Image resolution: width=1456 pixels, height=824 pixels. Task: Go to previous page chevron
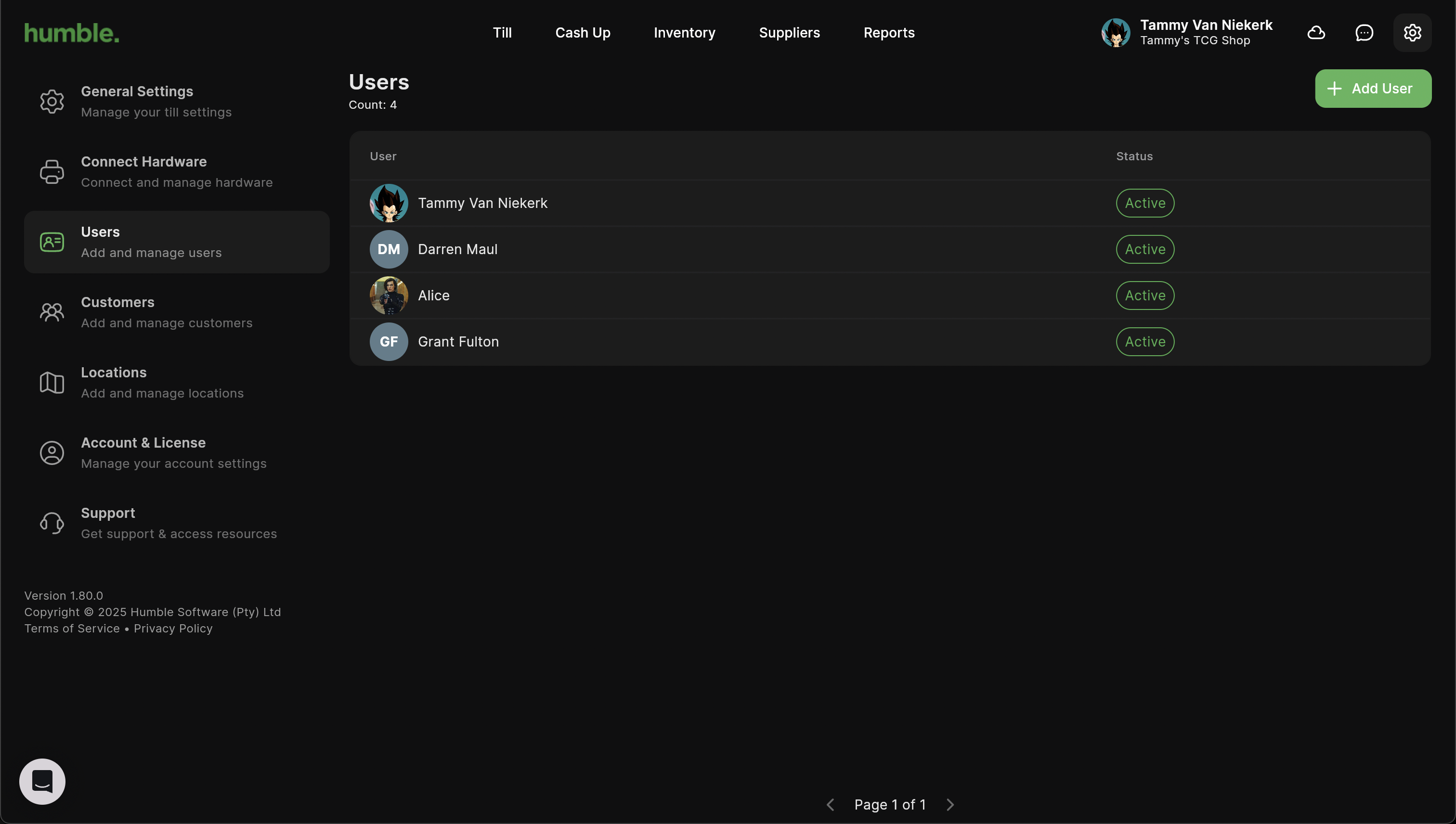click(831, 805)
